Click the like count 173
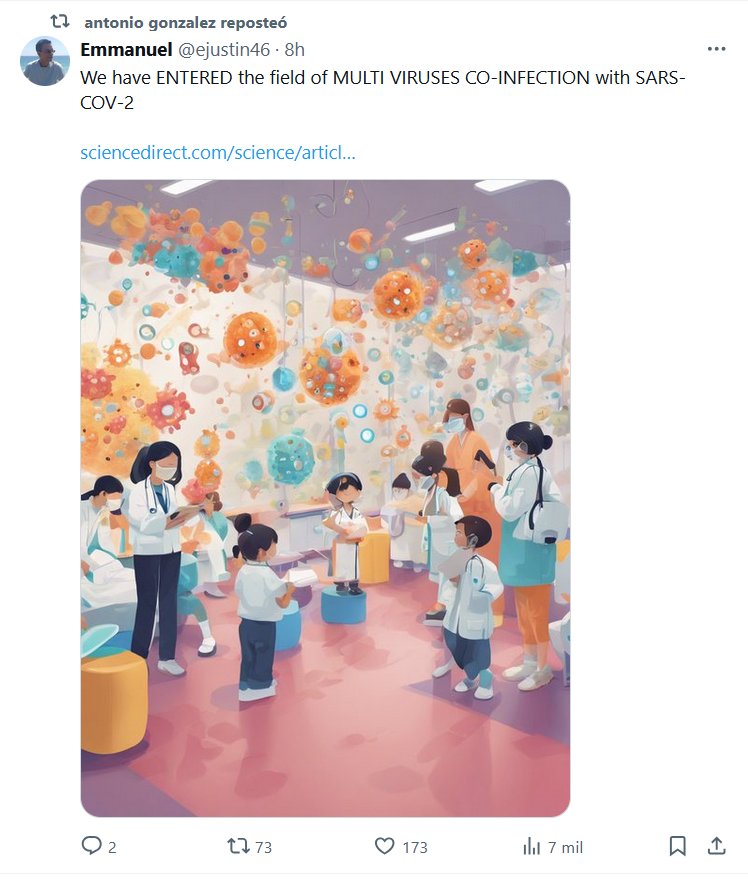 point(415,847)
